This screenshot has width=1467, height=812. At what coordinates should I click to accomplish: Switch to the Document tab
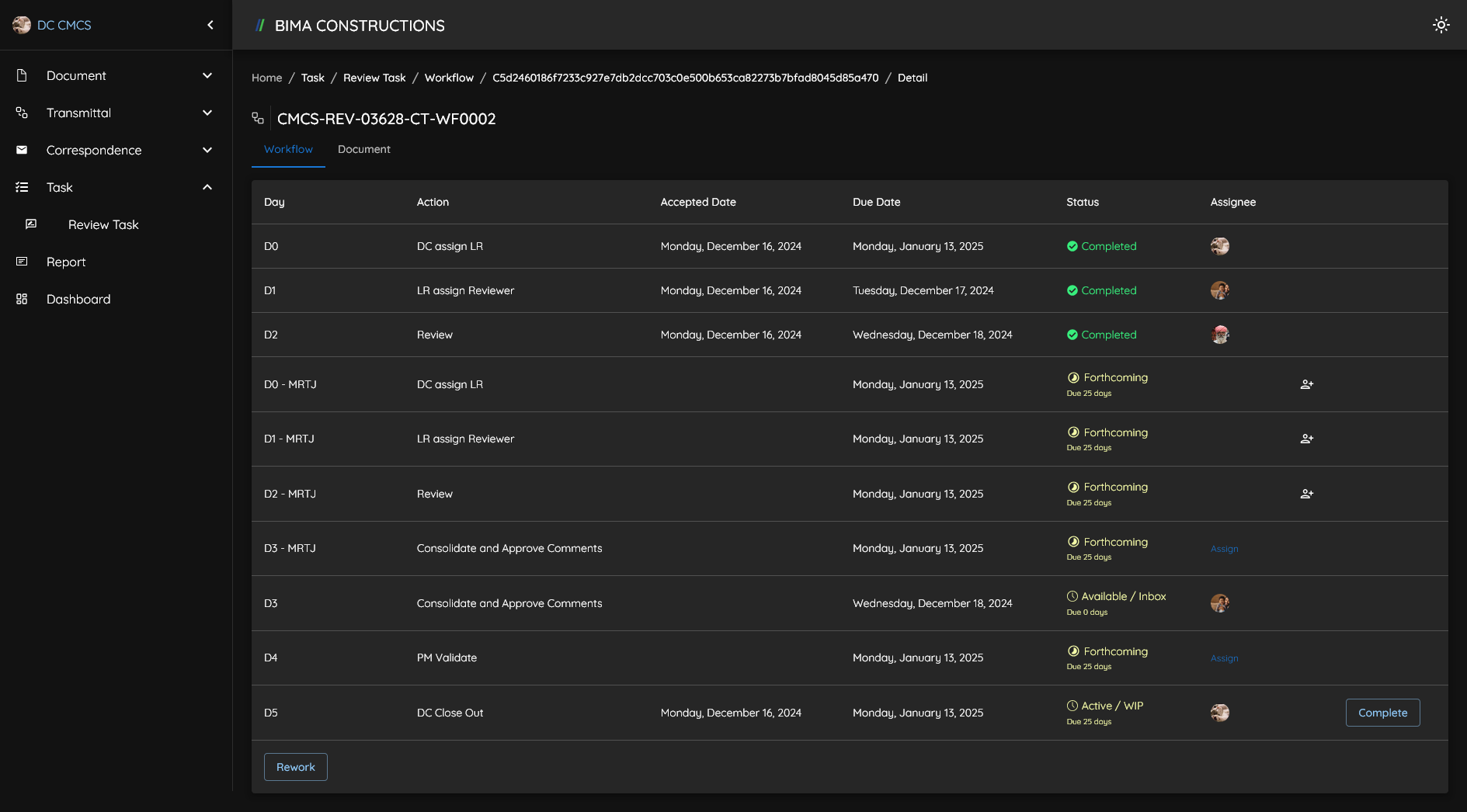click(x=363, y=149)
